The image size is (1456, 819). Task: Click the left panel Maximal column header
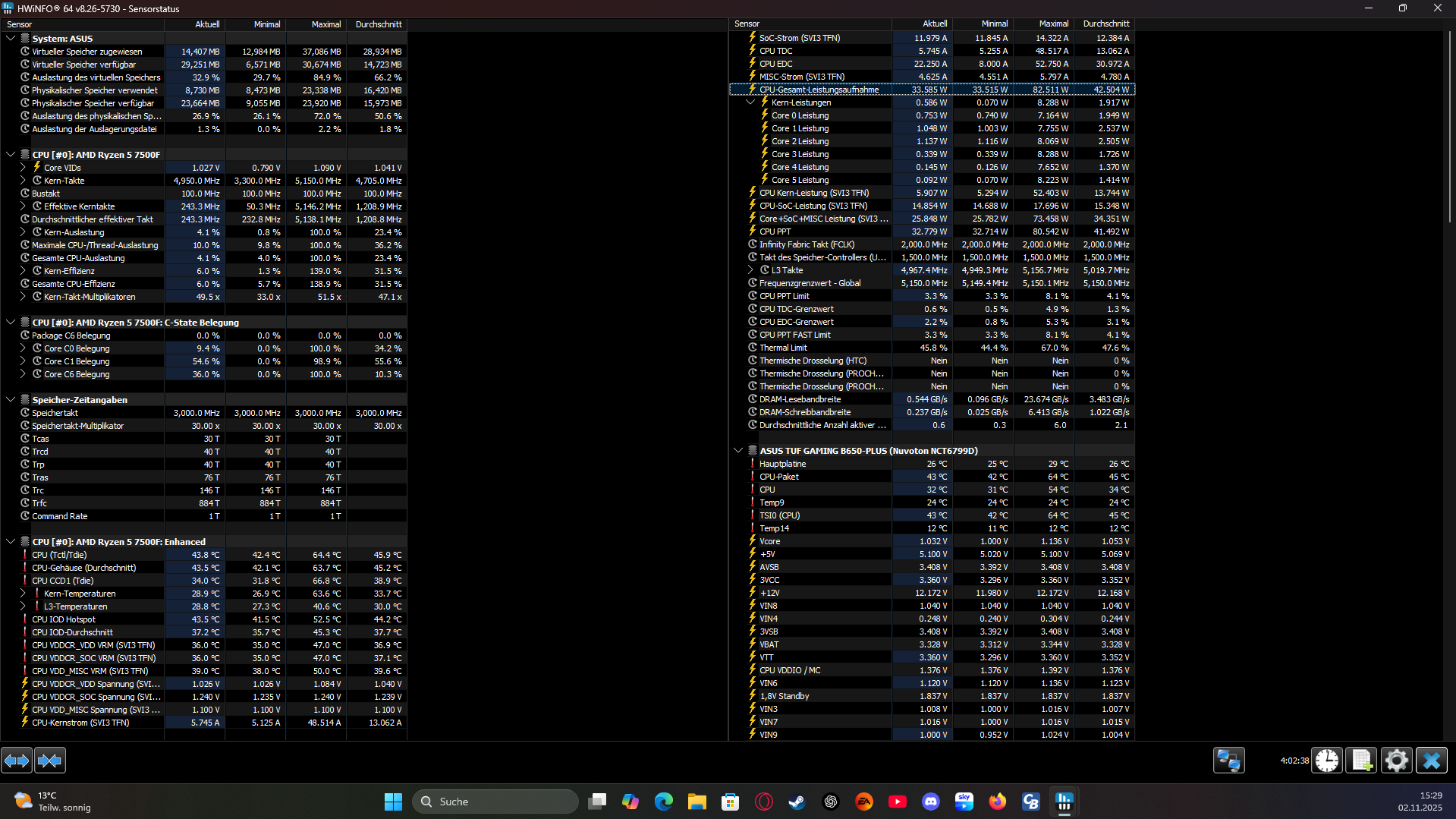pos(316,24)
